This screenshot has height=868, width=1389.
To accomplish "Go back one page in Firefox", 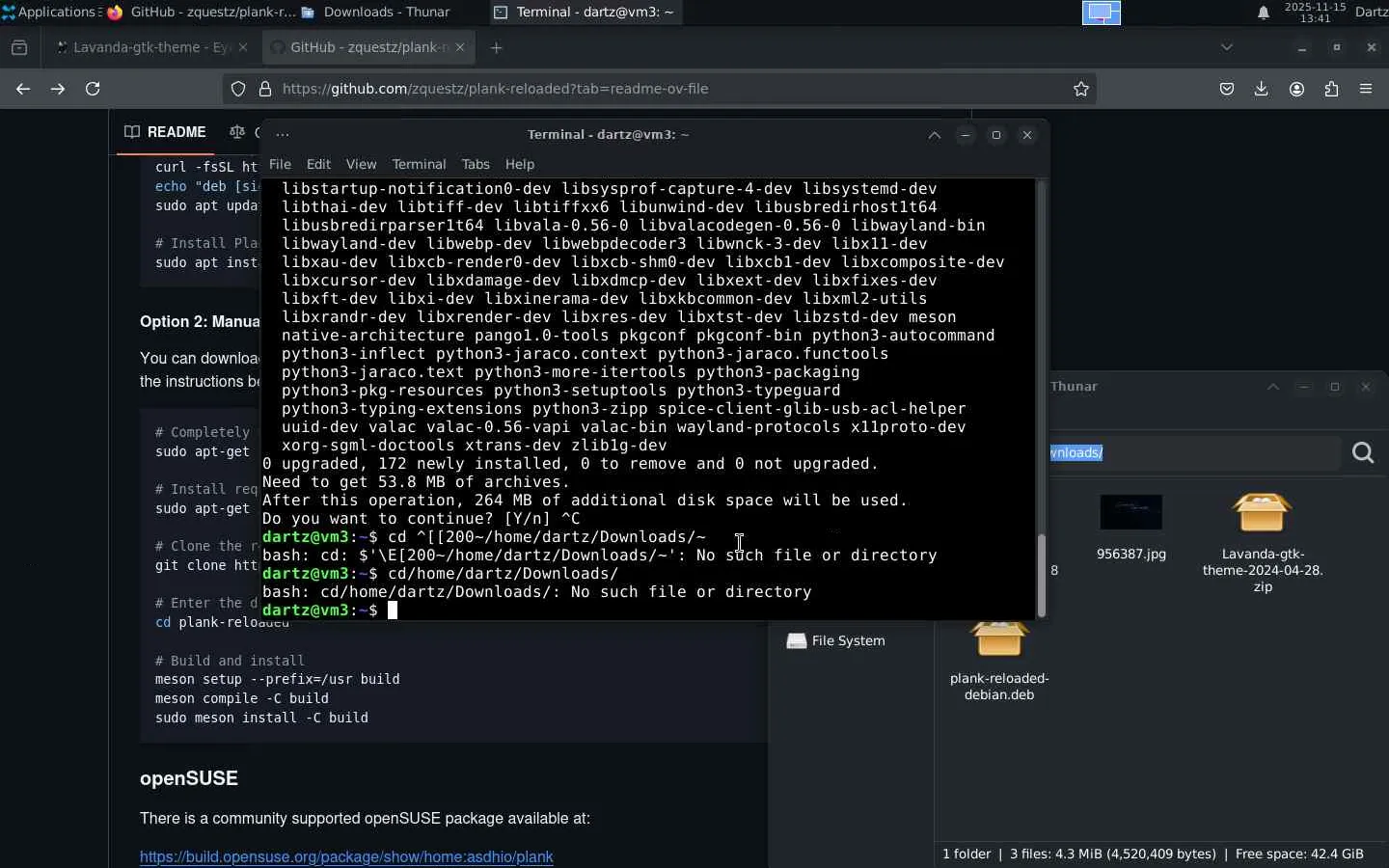I will click(23, 89).
